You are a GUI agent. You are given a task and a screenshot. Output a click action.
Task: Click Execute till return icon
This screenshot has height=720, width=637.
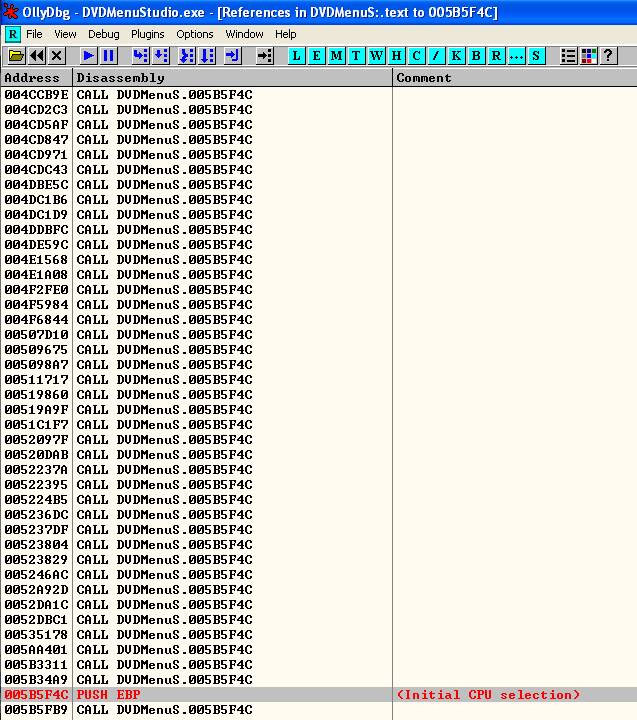[x=233, y=56]
